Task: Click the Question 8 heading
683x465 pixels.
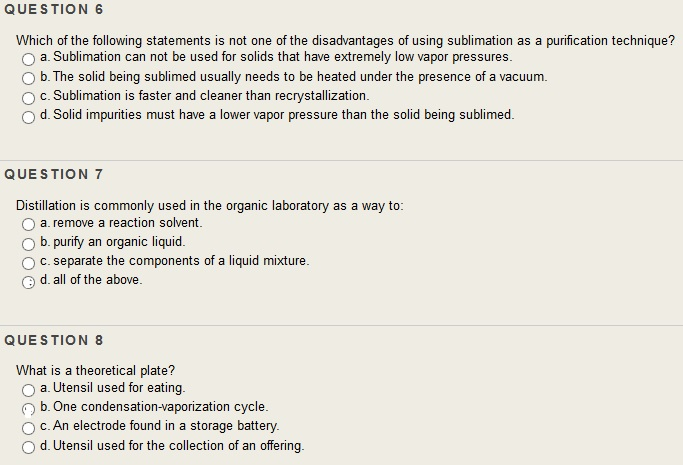Action: click(x=54, y=340)
